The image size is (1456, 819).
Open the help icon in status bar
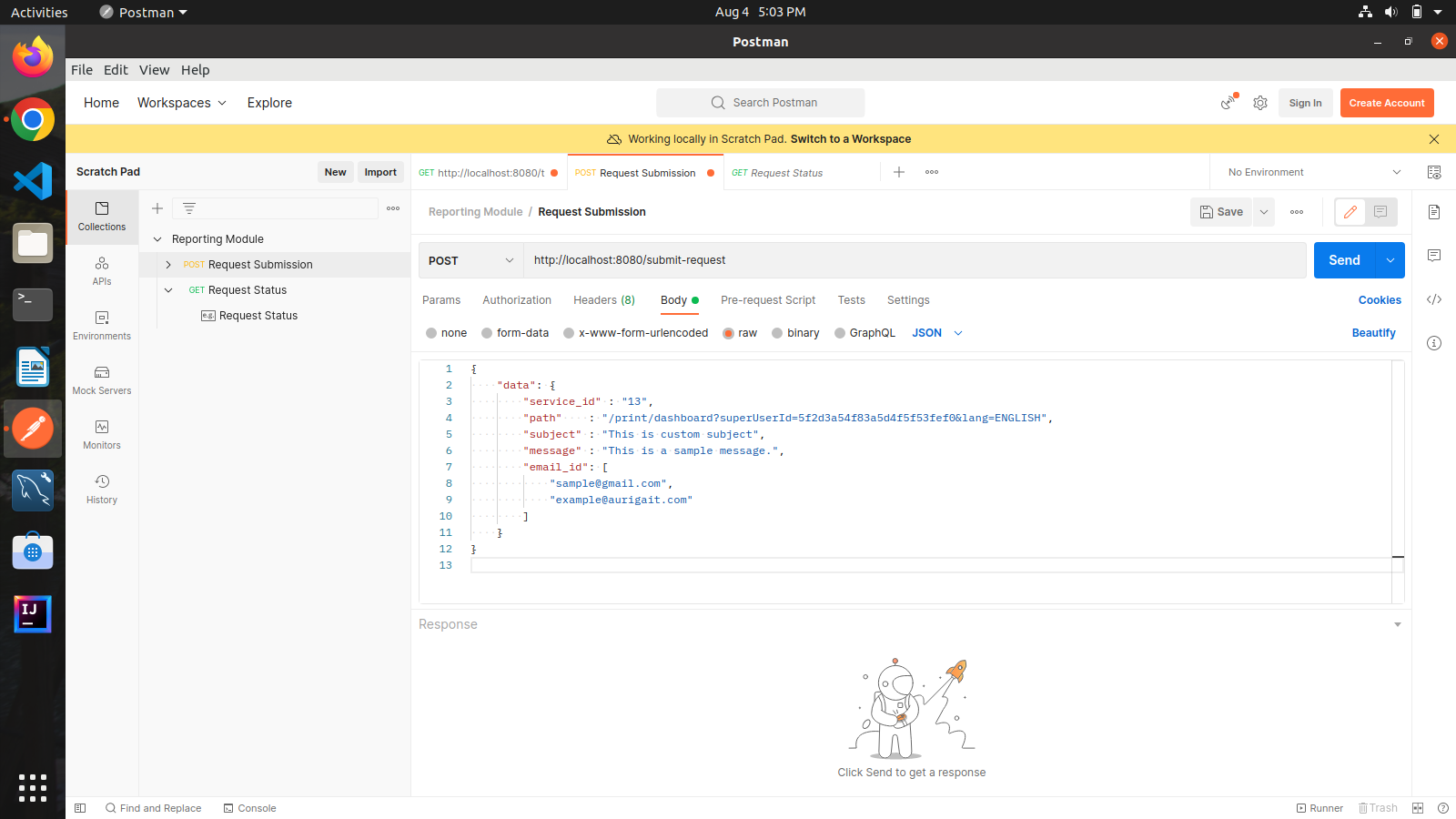[x=1443, y=808]
